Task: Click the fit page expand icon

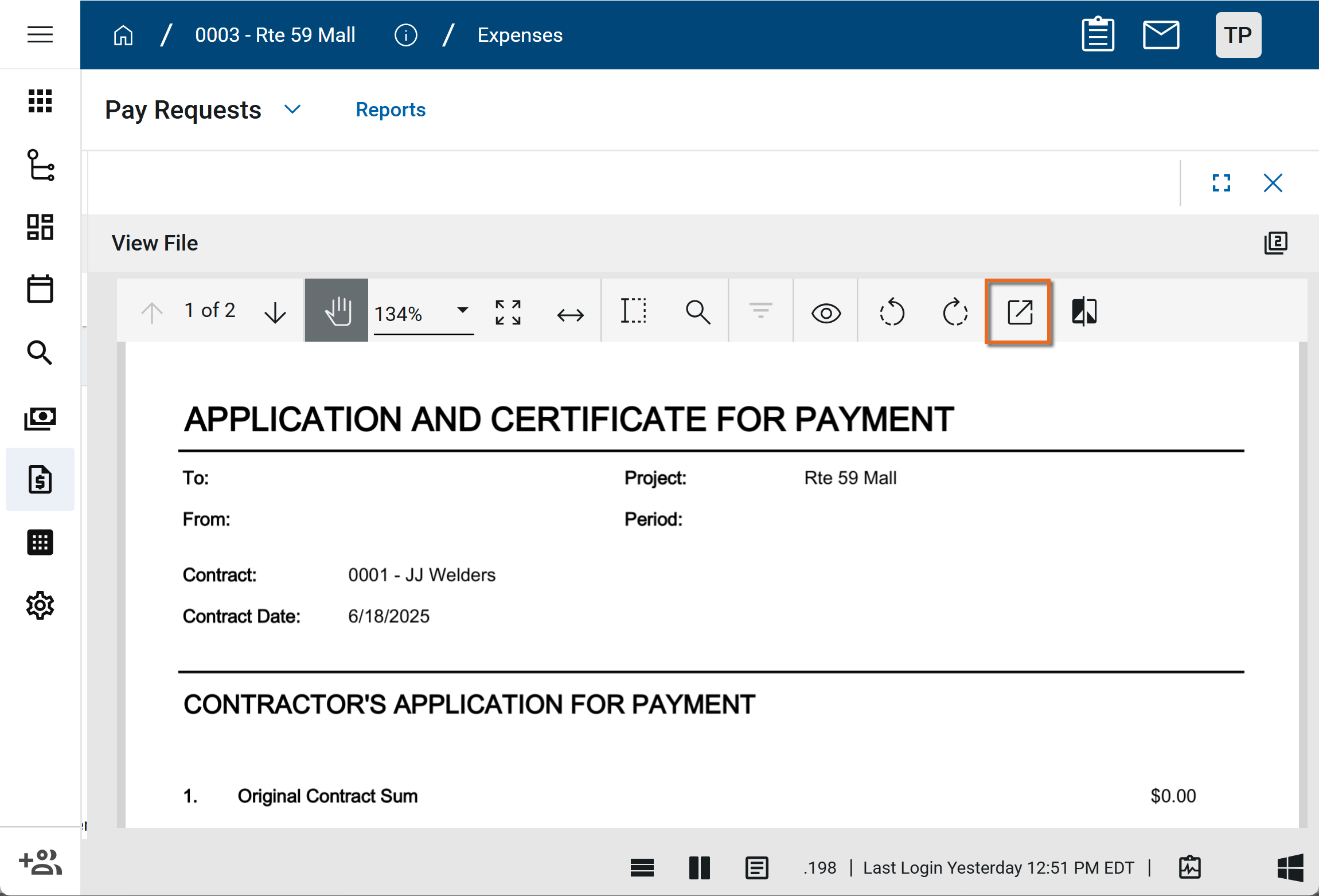Action: coord(508,312)
